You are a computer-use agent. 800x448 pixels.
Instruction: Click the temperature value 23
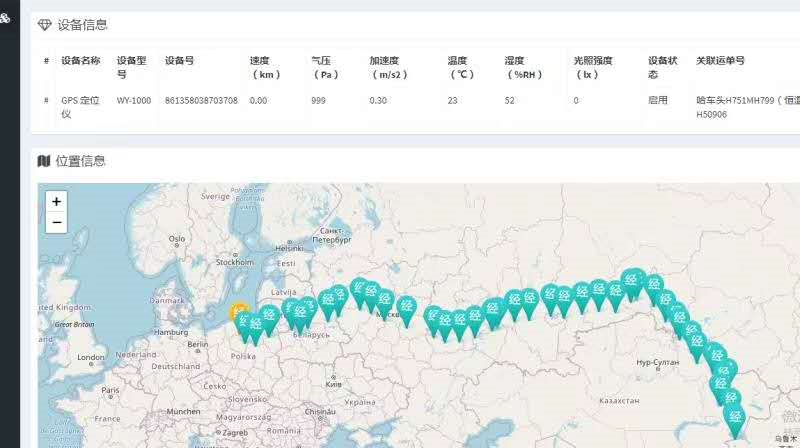click(452, 101)
